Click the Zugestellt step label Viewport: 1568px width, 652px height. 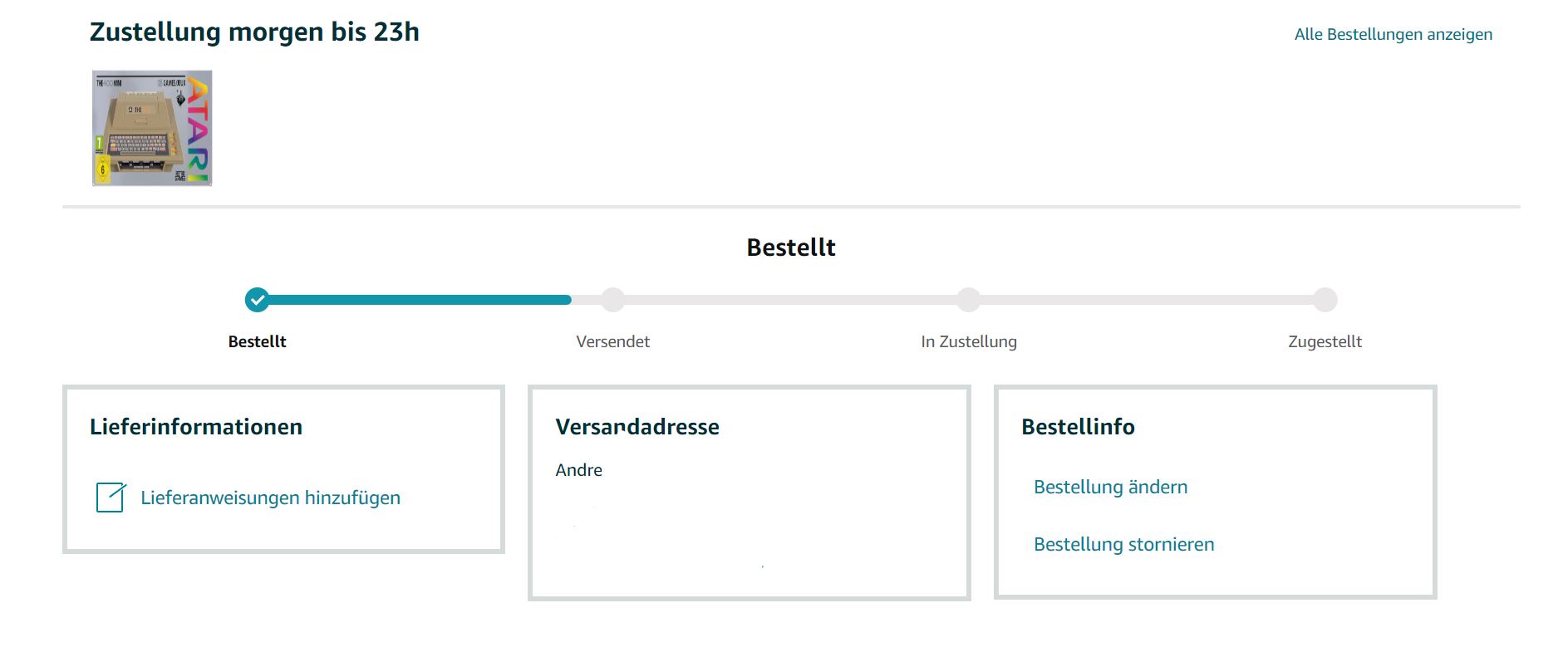[x=1325, y=341]
